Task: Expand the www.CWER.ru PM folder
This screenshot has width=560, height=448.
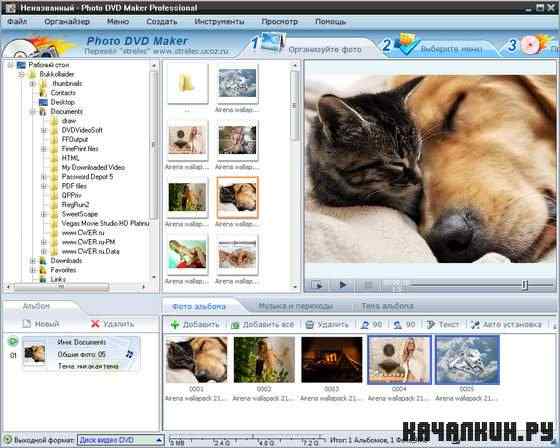Action: (44, 242)
